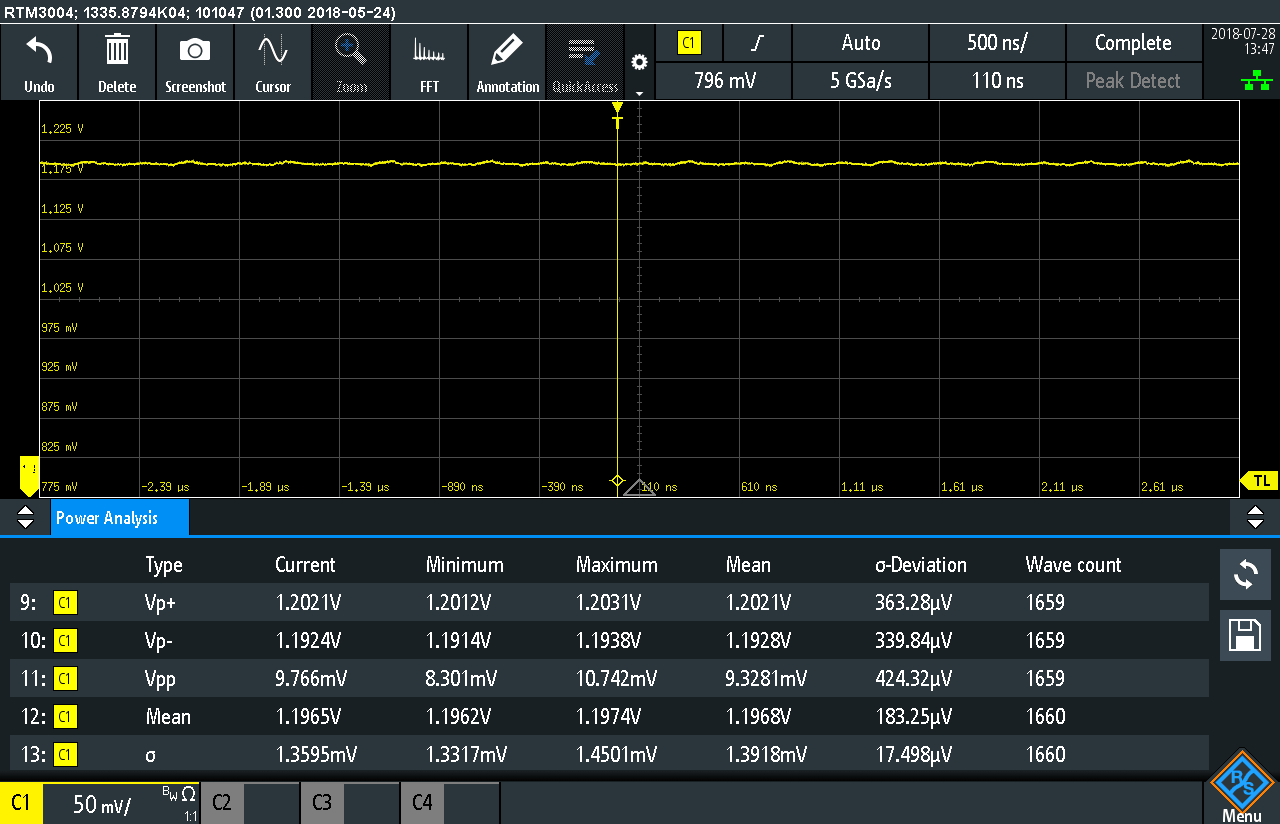Click the Undo toolbar icon
This screenshot has height=824, width=1280.
(39, 62)
